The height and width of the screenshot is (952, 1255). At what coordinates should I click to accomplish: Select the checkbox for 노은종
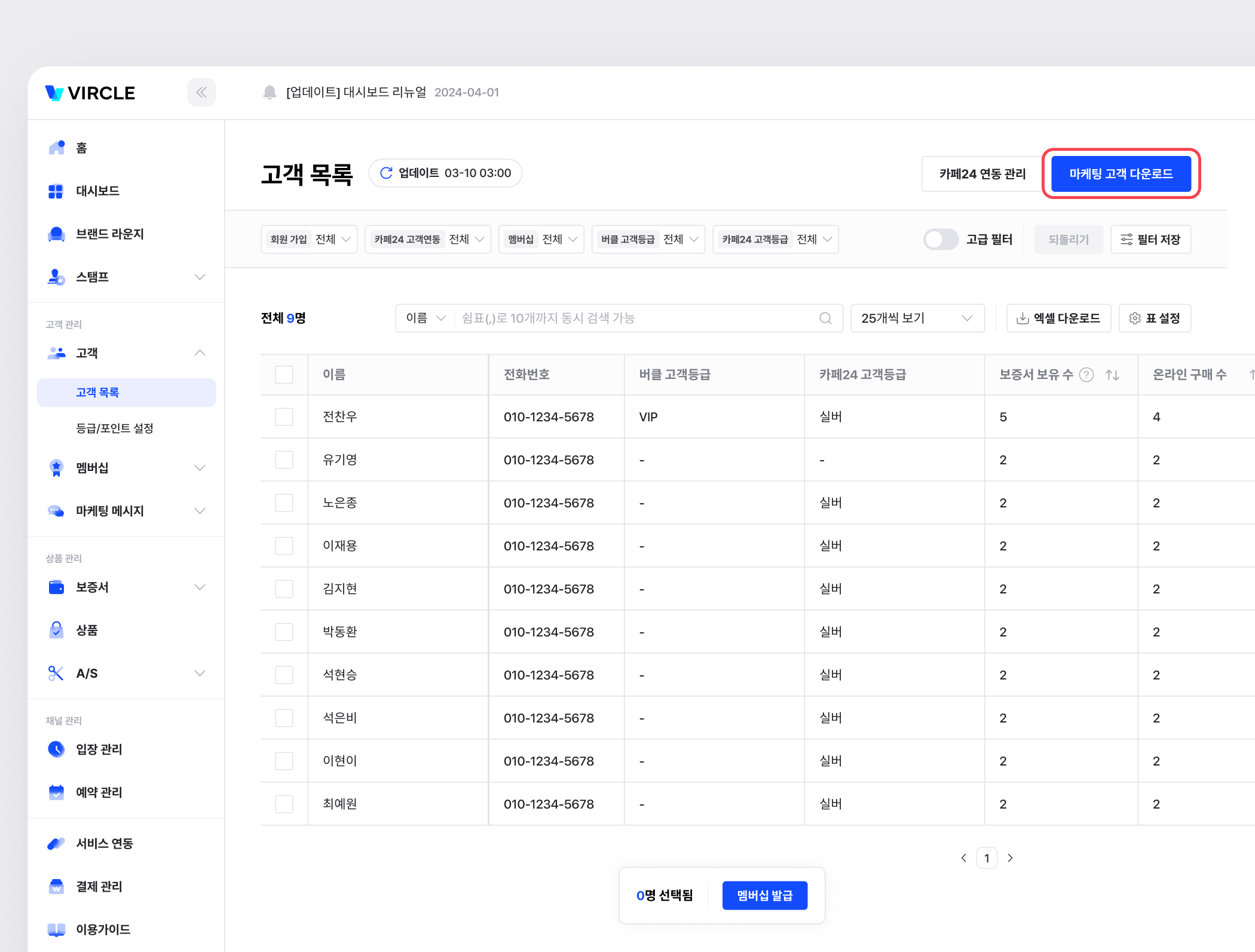coord(284,503)
